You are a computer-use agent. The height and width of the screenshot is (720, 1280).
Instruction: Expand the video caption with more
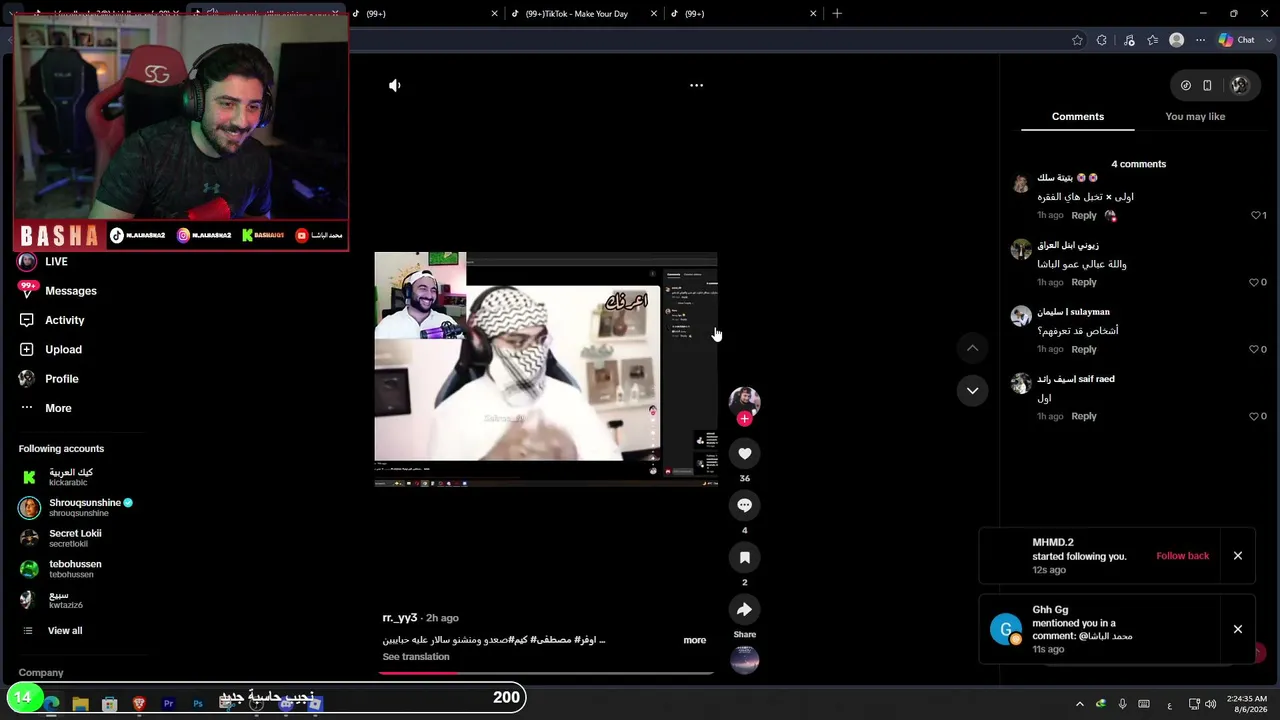click(694, 640)
